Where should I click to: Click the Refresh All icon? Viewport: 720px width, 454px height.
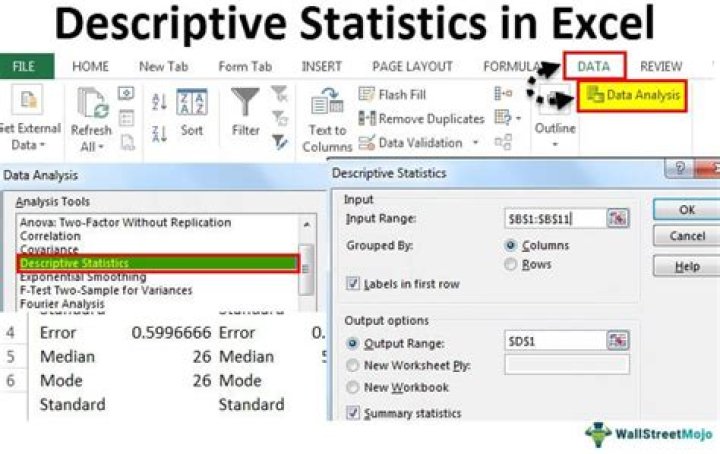coord(93,103)
